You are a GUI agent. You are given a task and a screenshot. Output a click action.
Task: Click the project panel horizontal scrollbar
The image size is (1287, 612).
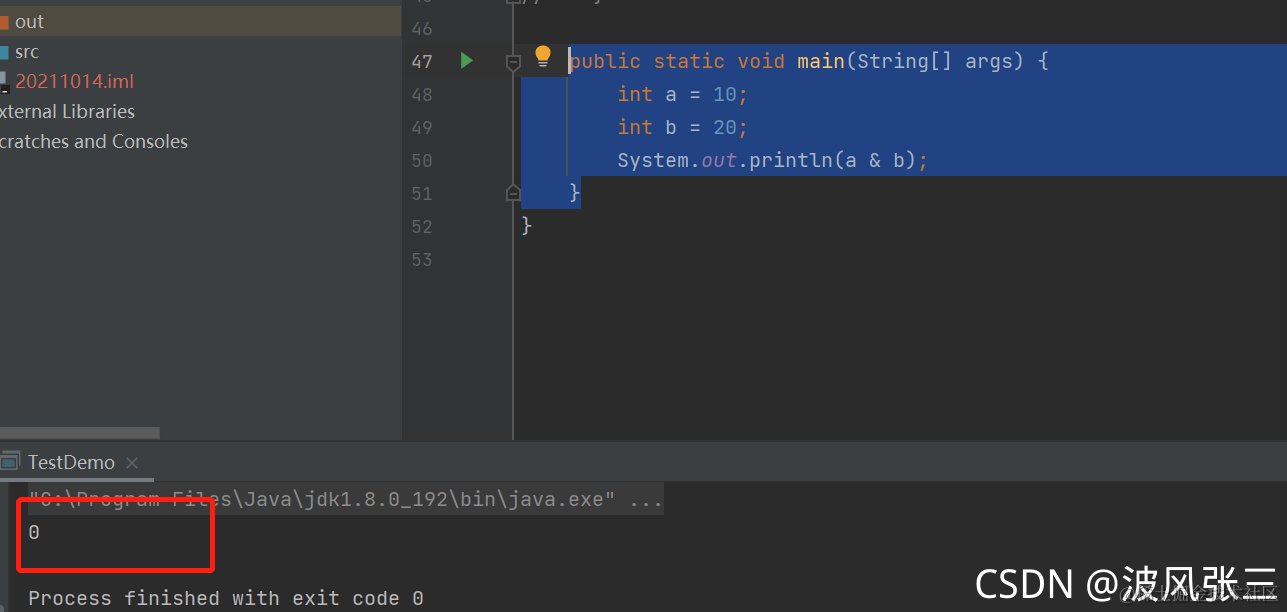pyautogui.click(x=80, y=433)
